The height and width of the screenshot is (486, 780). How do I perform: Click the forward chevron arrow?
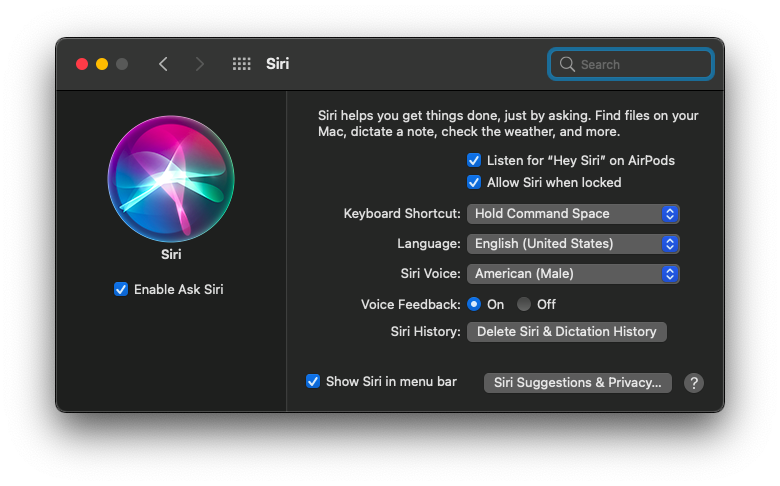(200, 64)
